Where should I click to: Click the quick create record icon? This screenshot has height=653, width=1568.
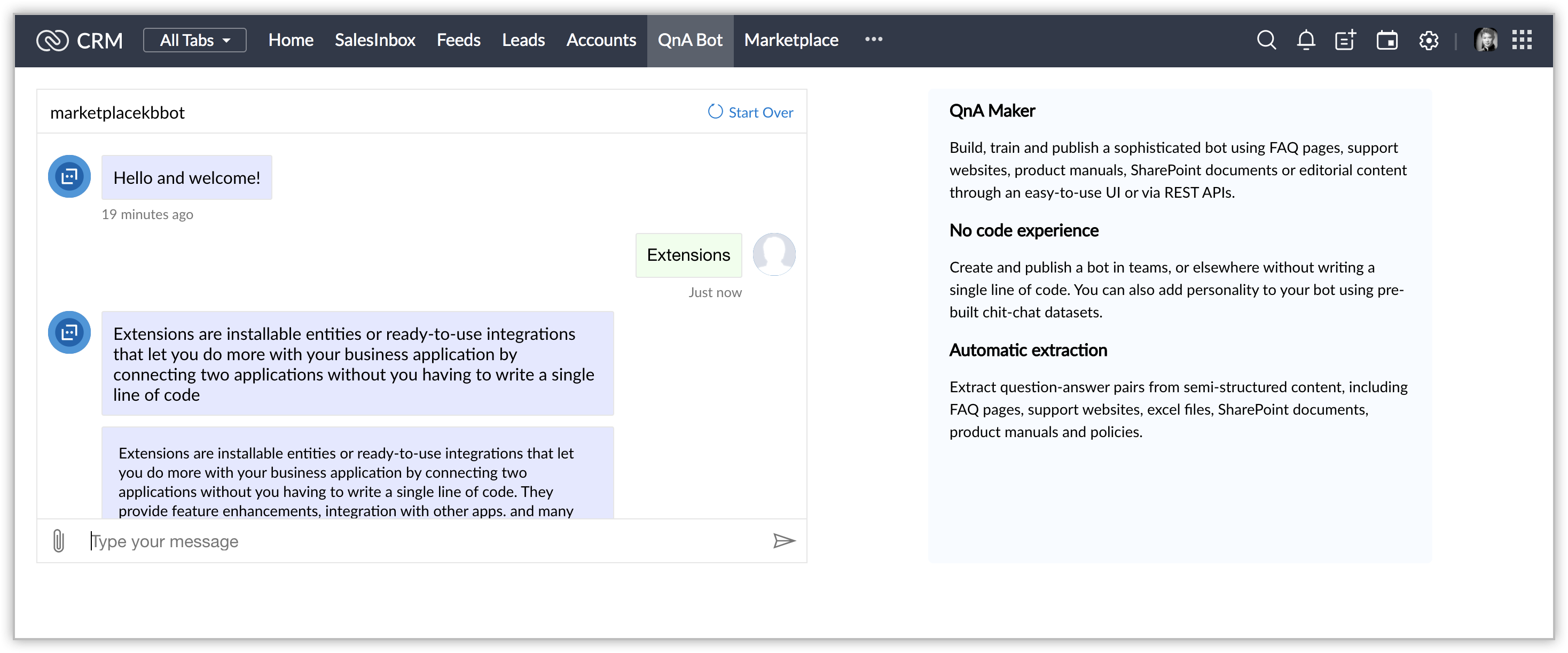(1345, 40)
